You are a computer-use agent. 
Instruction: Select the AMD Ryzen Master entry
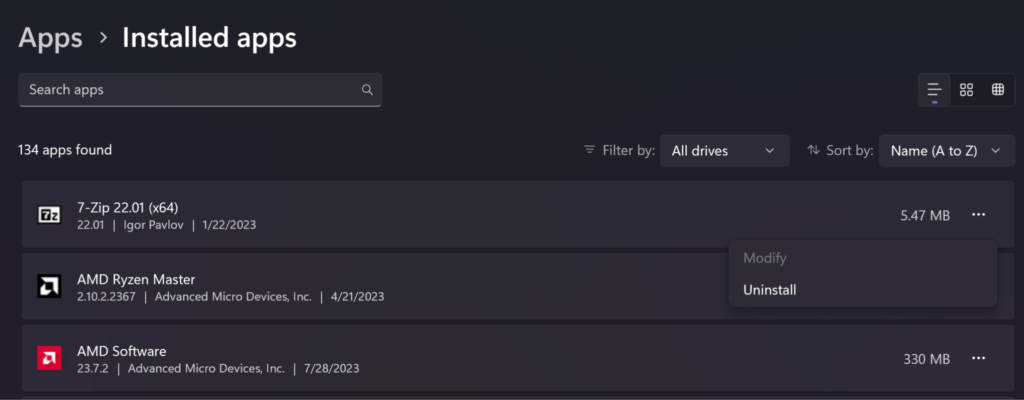pos(300,287)
